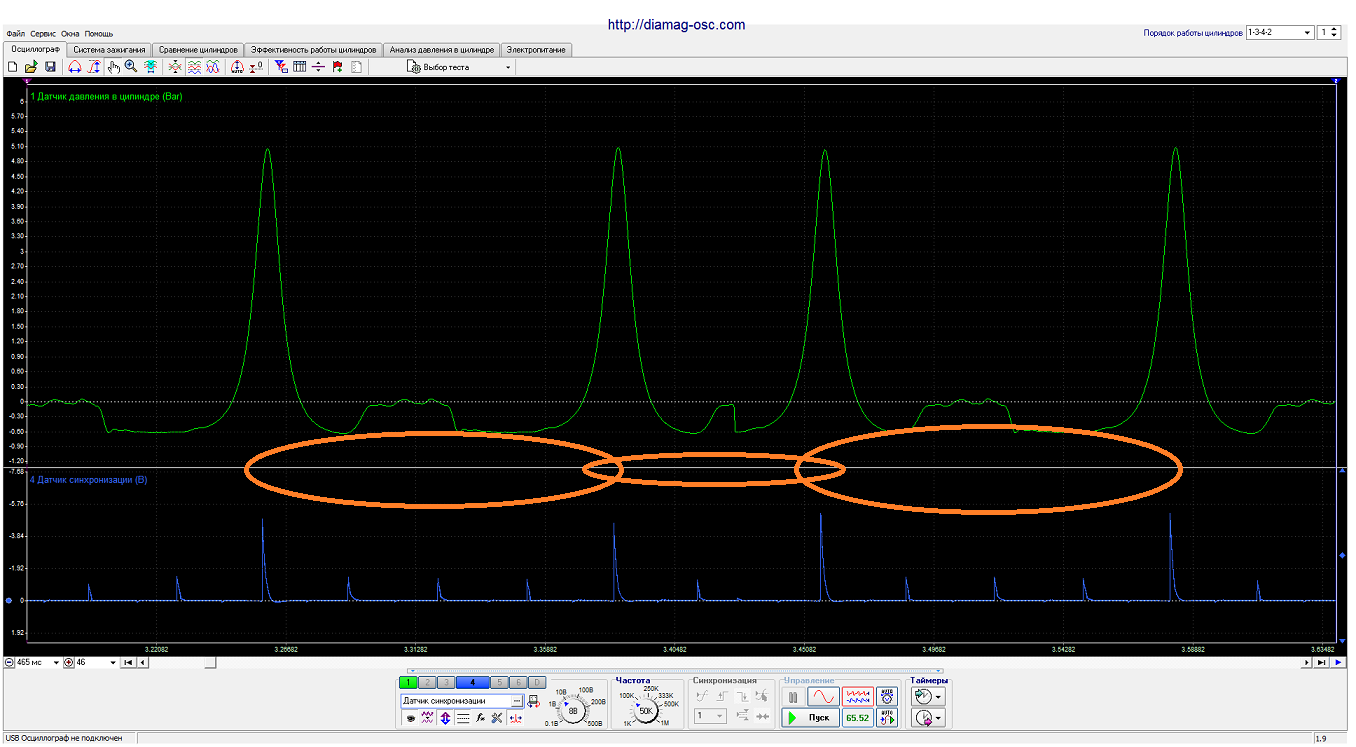
Task: Toggle channel 3 button
Action: point(446,683)
